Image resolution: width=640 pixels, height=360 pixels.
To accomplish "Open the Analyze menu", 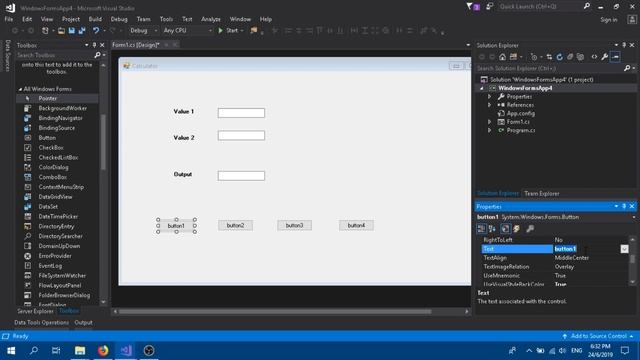I will [x=211, y=19].
